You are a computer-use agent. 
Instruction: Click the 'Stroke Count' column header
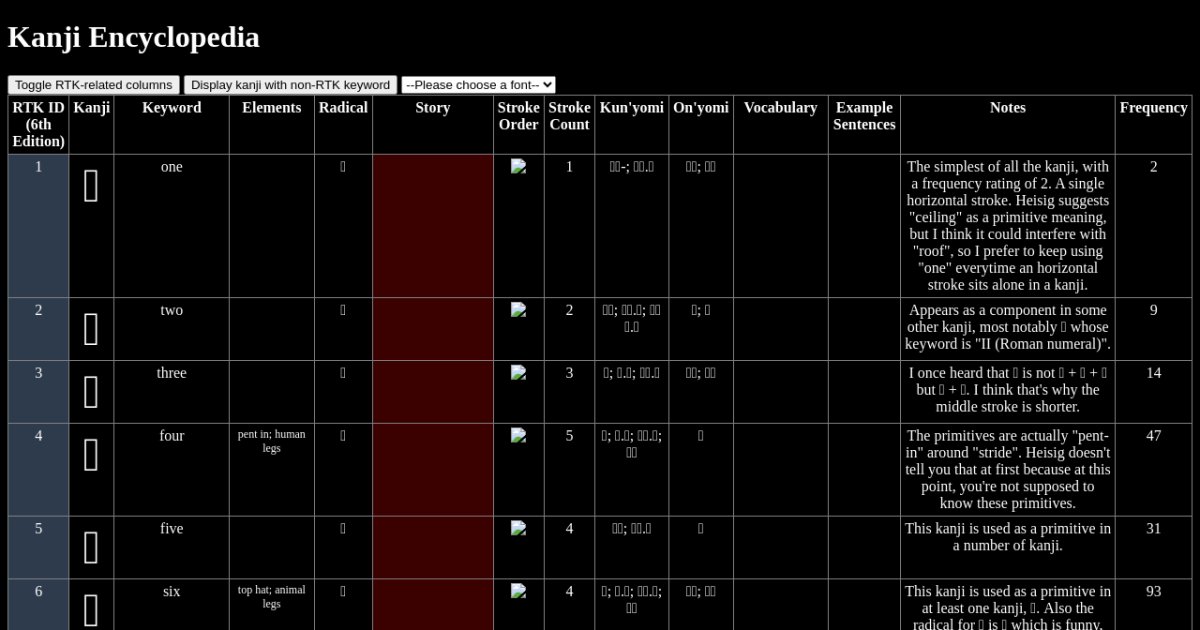(x=569, y=116)
